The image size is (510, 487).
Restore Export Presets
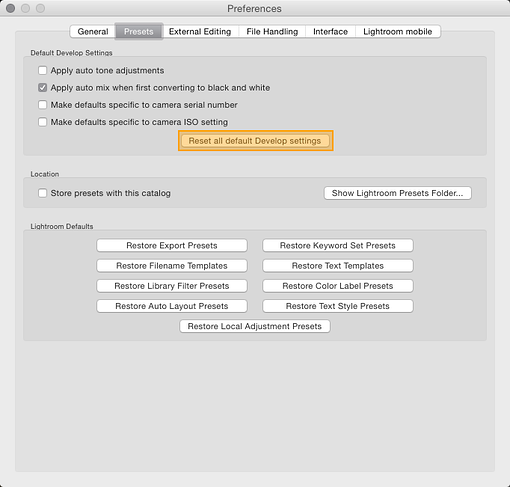pos(172,246)
